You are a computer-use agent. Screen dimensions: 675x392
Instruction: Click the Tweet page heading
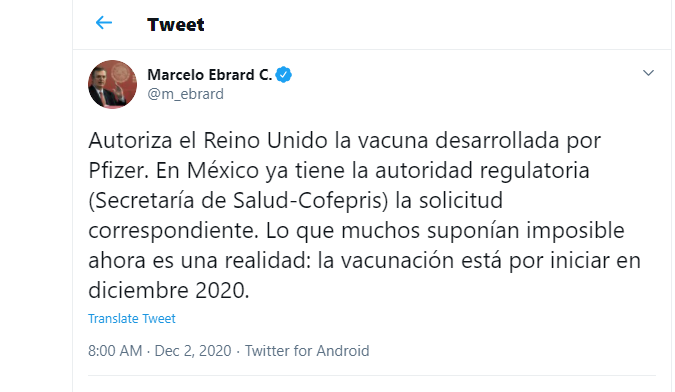176,25
